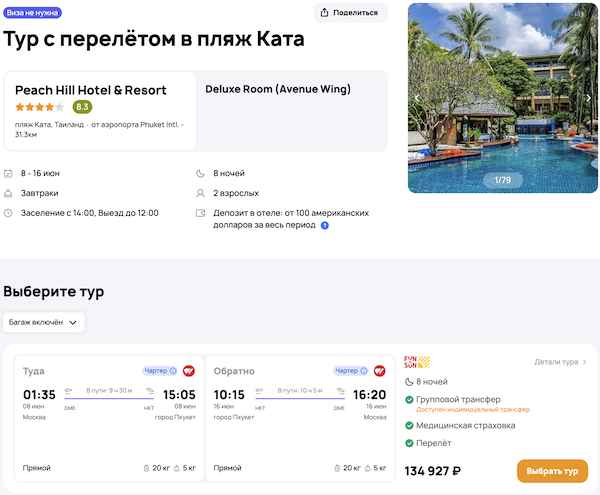Click the Виза не нужна badge
The width and height of the screenshot is (600, 495).
(x=32, y=13)
